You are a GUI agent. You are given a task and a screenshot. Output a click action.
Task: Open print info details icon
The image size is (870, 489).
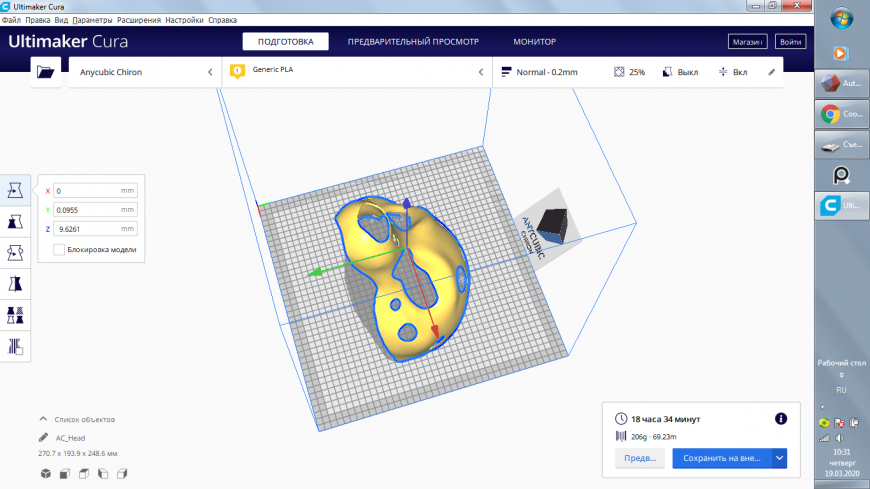pyautogui.click(x=781, y=419)
